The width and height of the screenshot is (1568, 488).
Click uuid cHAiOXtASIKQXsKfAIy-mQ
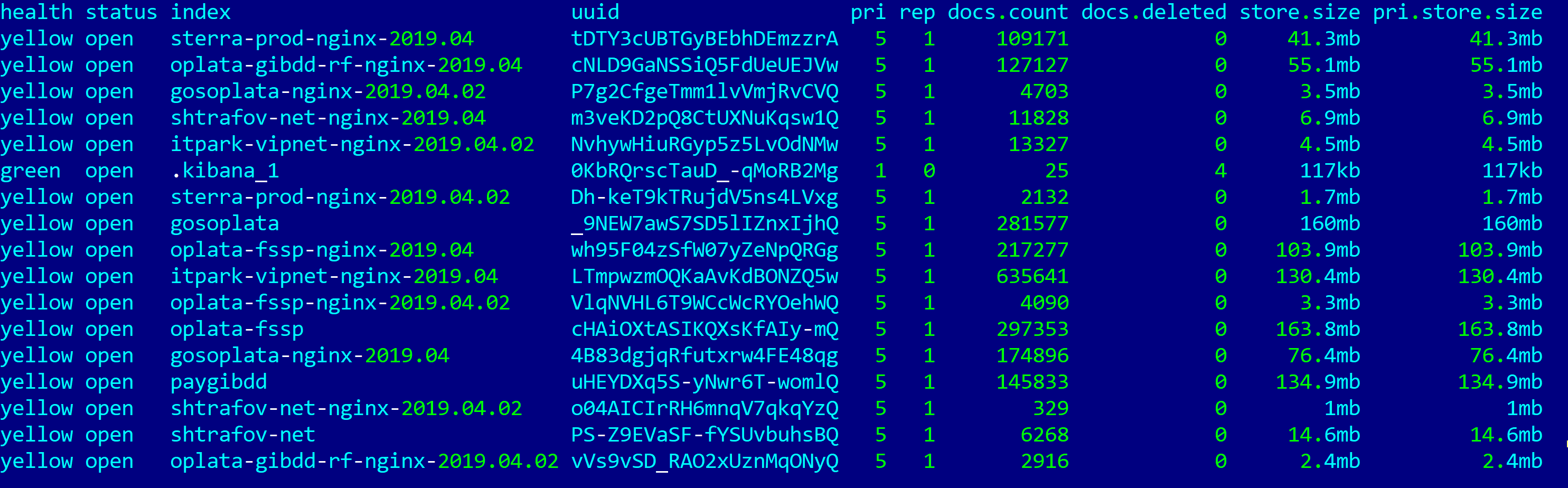pyautogui.click(x=705, y=329)
